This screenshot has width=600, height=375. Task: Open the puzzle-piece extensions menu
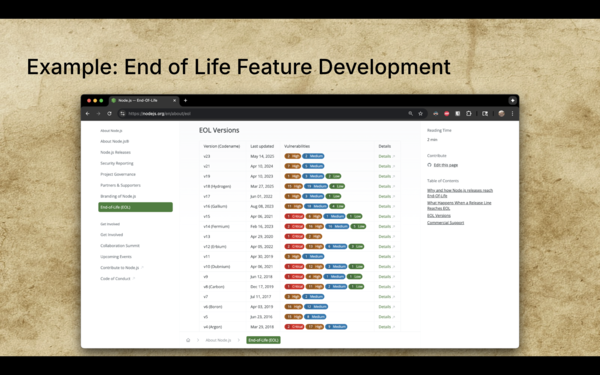pos(469,114)
